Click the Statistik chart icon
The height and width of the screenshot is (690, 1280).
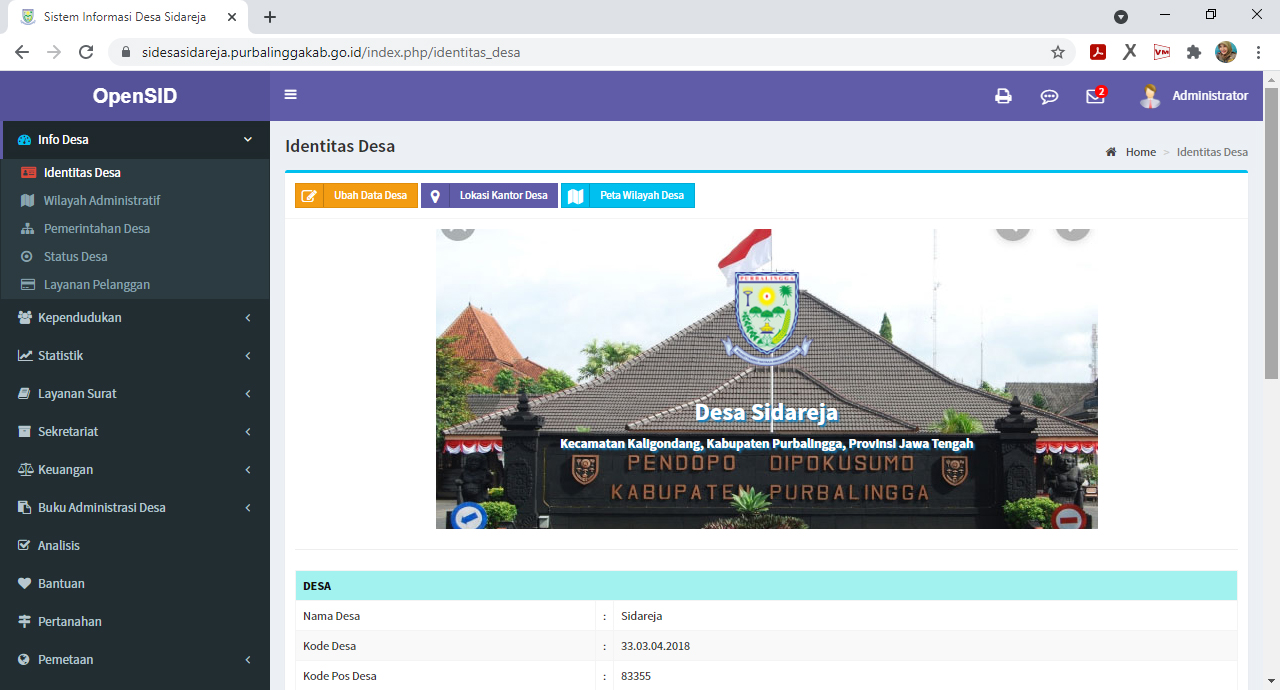[25, 356]
